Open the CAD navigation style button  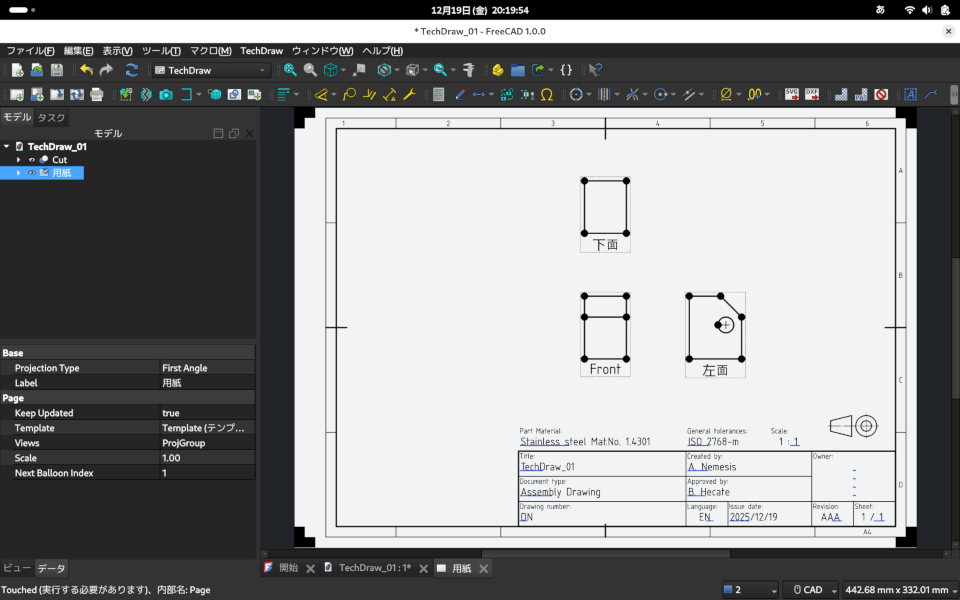[809, 590]
